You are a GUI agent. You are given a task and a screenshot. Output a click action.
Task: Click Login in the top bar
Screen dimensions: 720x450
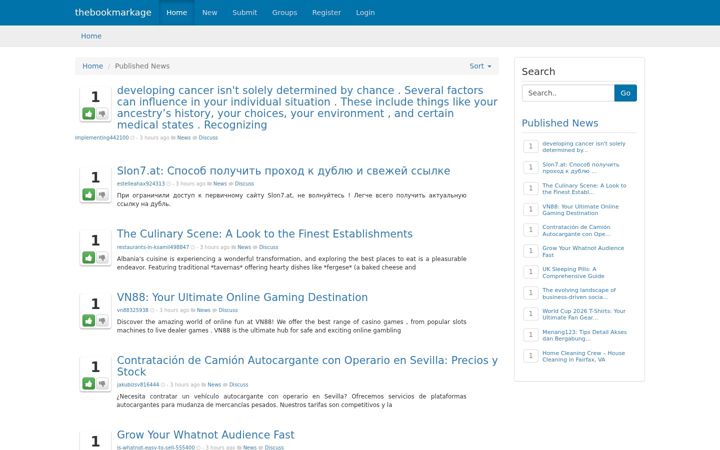coord(365,12)
